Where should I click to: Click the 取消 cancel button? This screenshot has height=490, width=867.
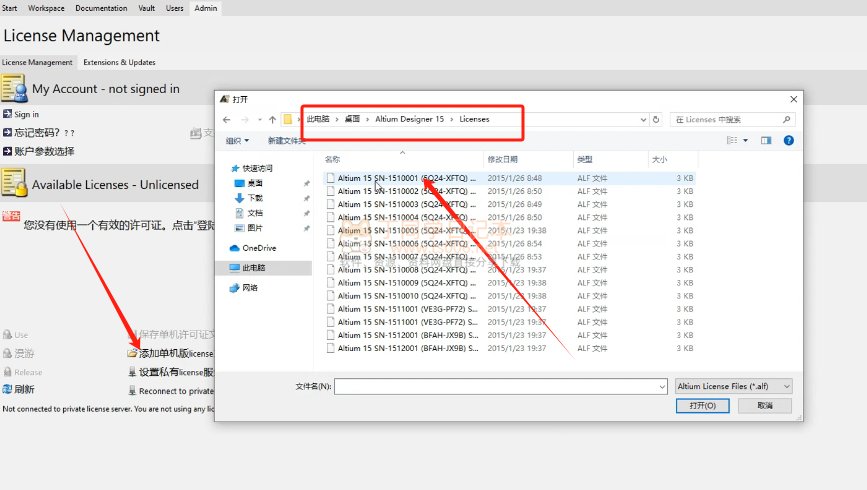[x=764, y=406]
